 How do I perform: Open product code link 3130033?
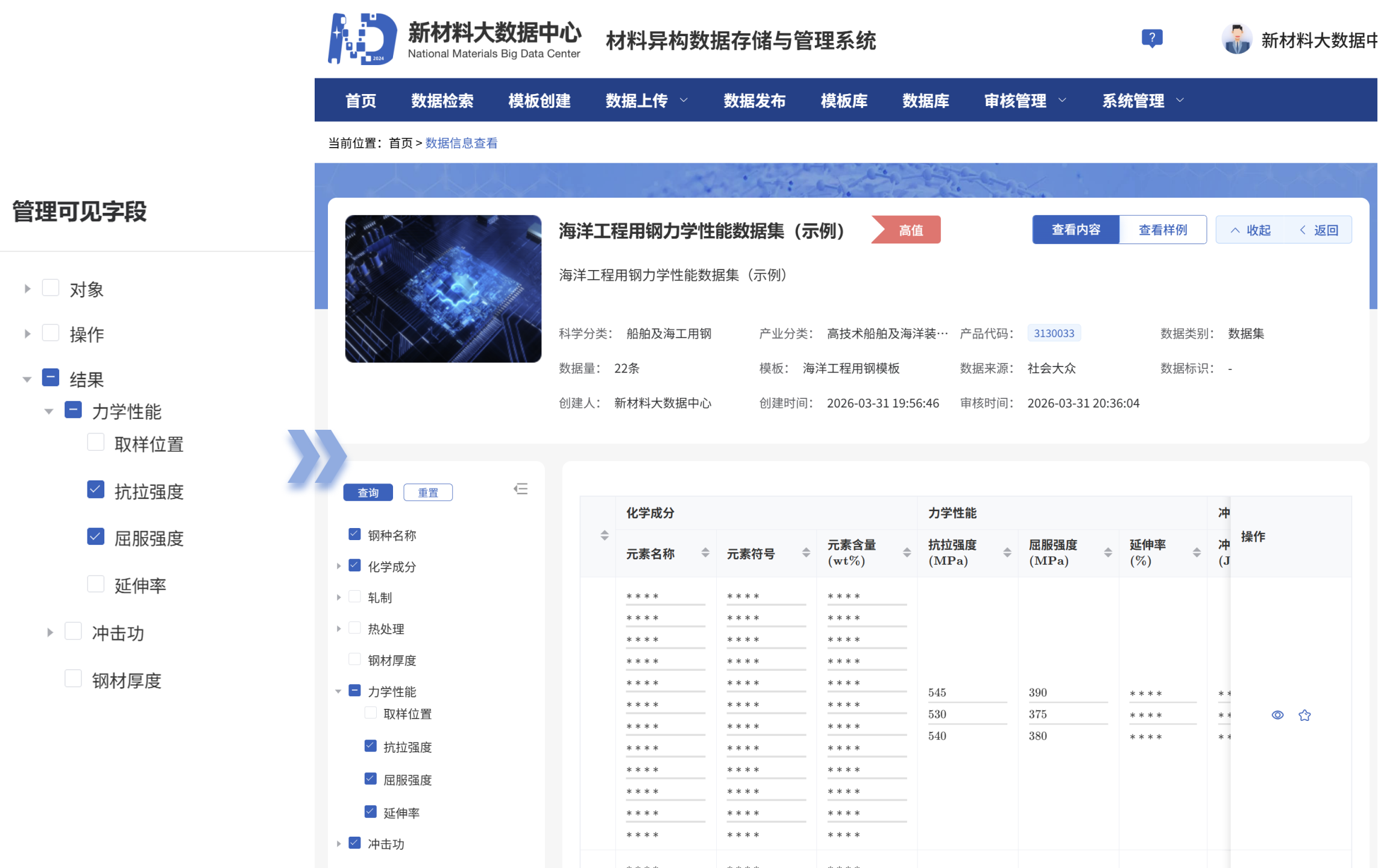point(1054,333)
